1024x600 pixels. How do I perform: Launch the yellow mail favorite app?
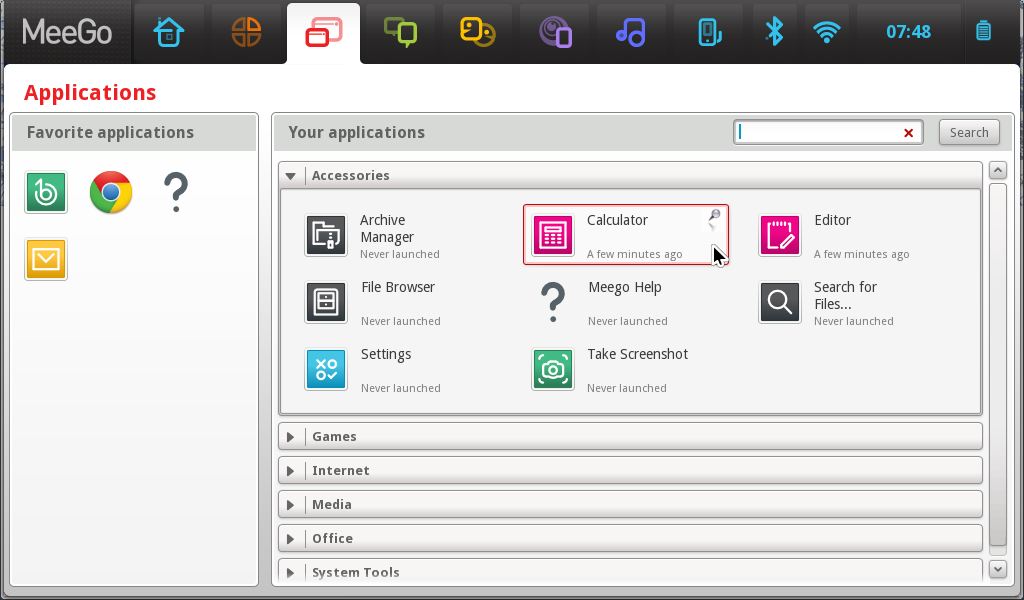click(x=46, y=259)
